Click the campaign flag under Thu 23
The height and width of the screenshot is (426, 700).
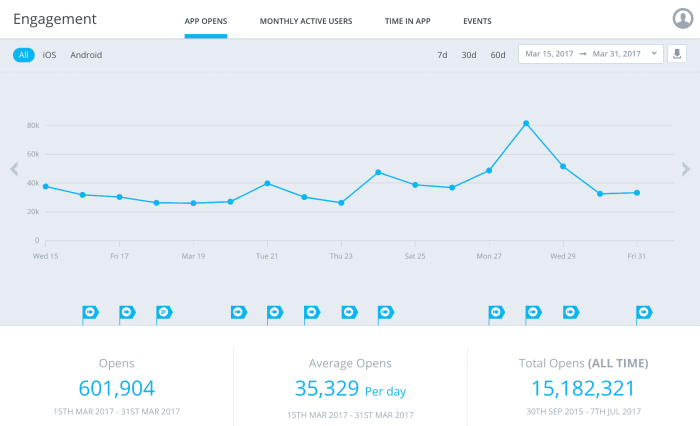click(x=348, y=313)
